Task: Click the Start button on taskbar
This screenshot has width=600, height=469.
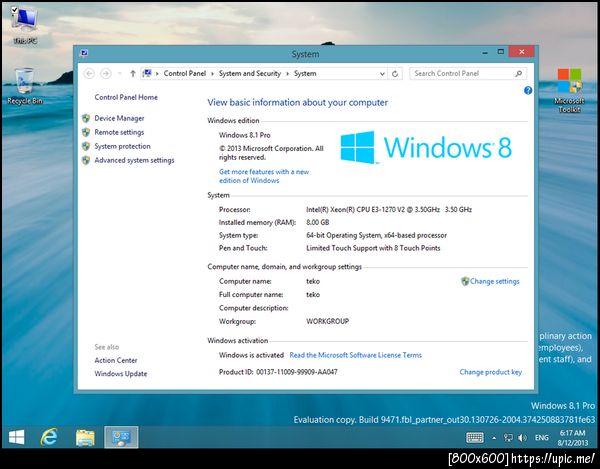Action: tap(16, 437)
